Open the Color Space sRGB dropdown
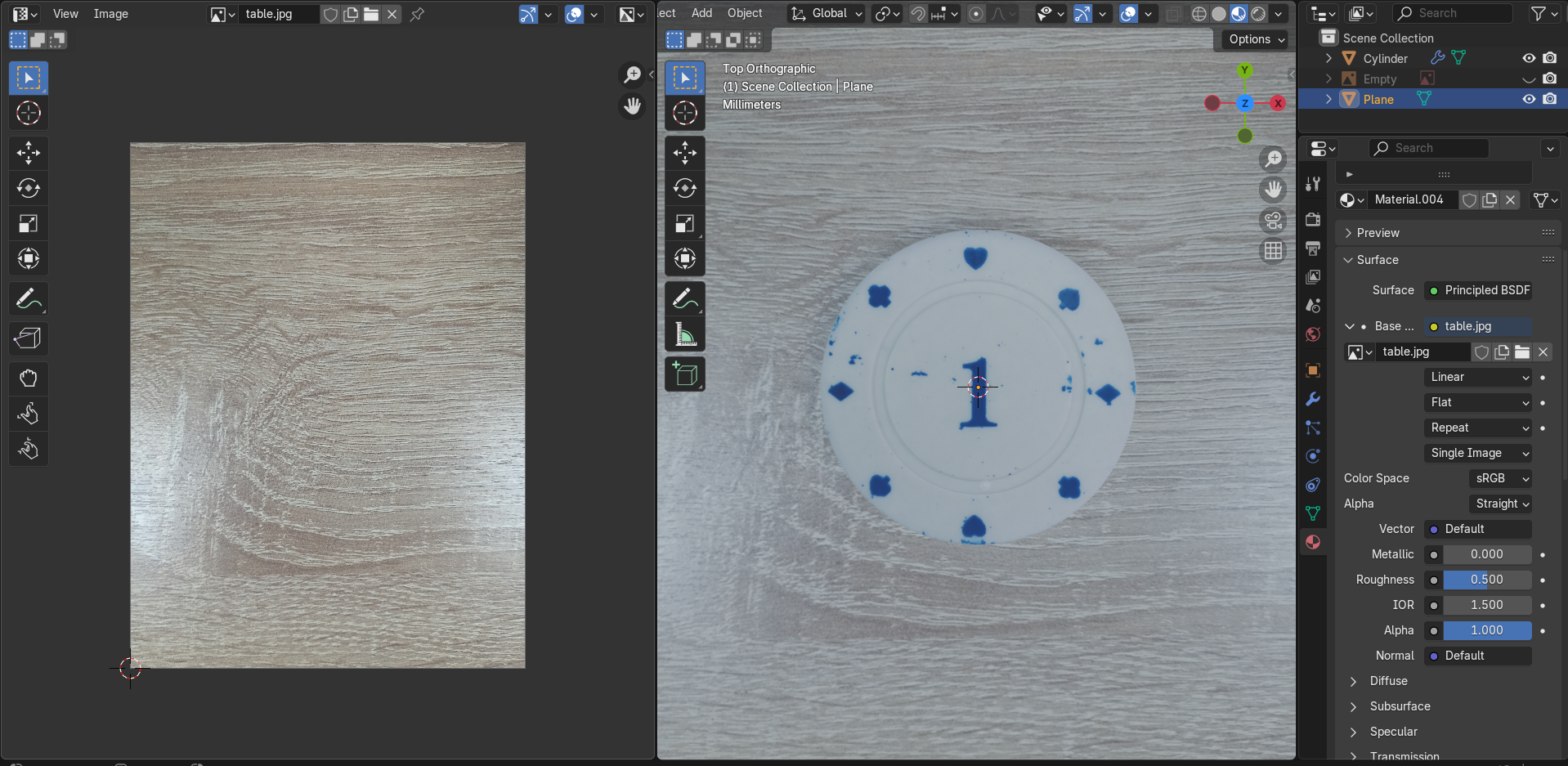This screenshot has height=766, width=1568. click(1499, 478)
